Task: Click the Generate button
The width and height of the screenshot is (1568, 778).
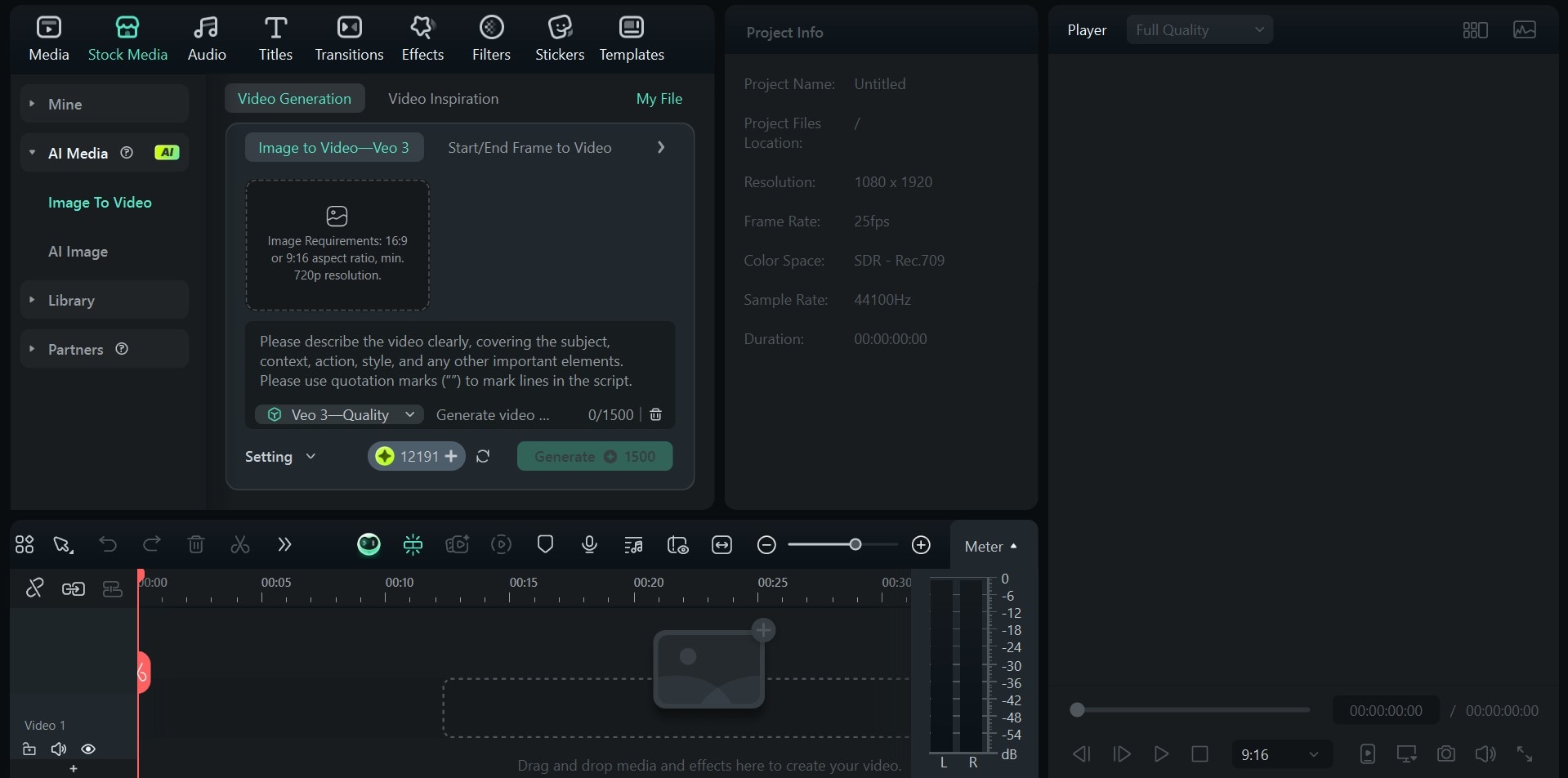Action: (x=595, y=457)
